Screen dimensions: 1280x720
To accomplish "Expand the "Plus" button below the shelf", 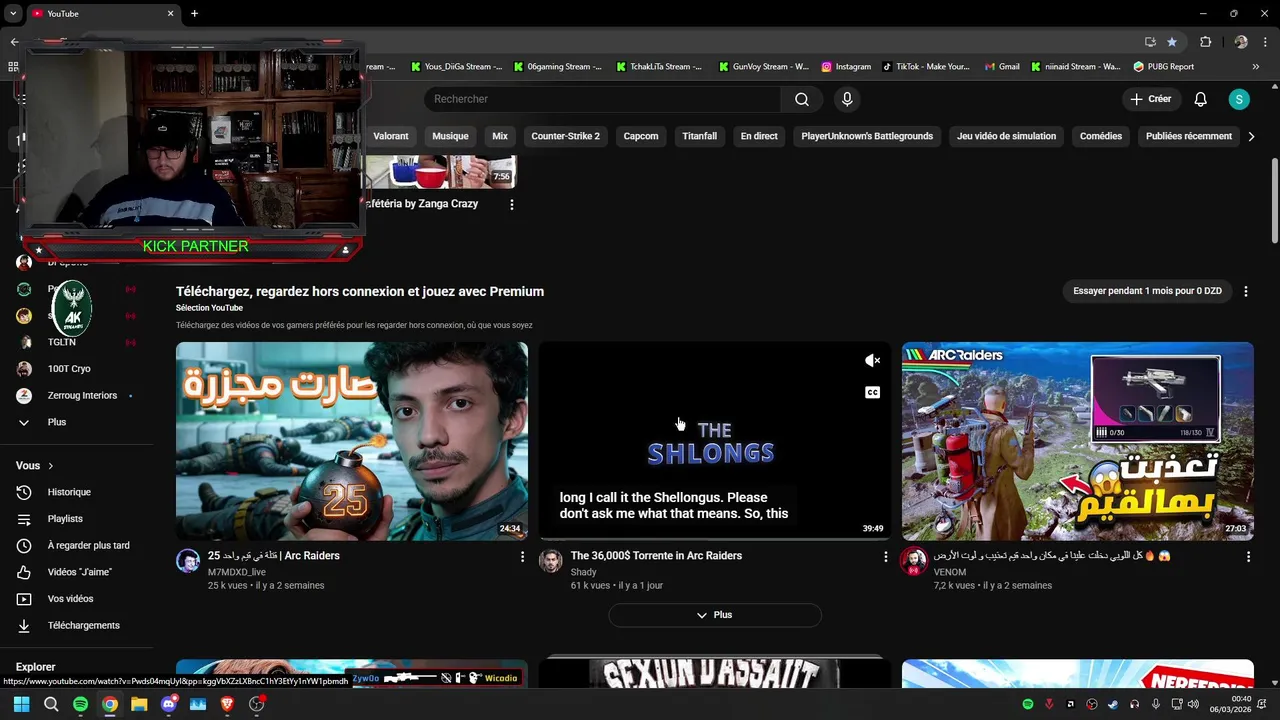I will pos(715,615).
